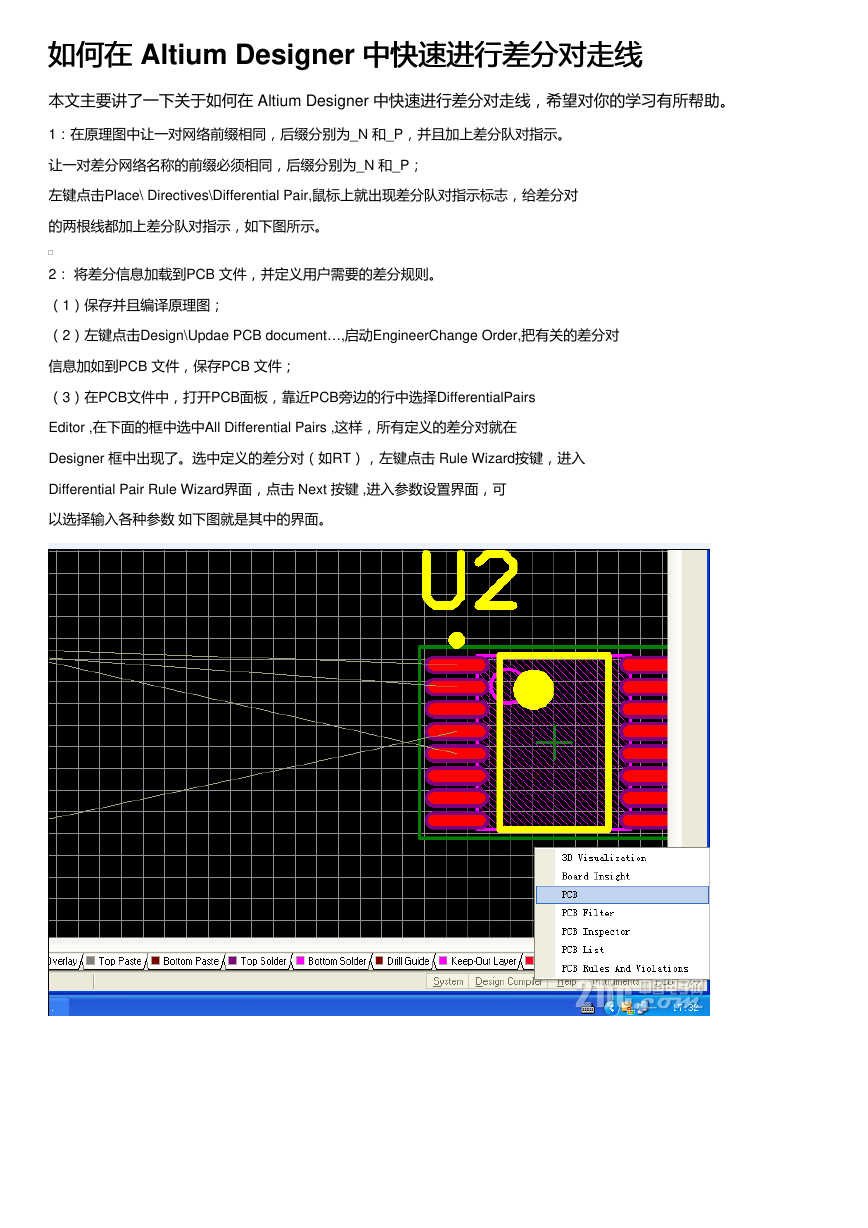The image size is (868, 1228).
Task: Click the keyboard icon in system tray
Action: [x=588, y=1008]
